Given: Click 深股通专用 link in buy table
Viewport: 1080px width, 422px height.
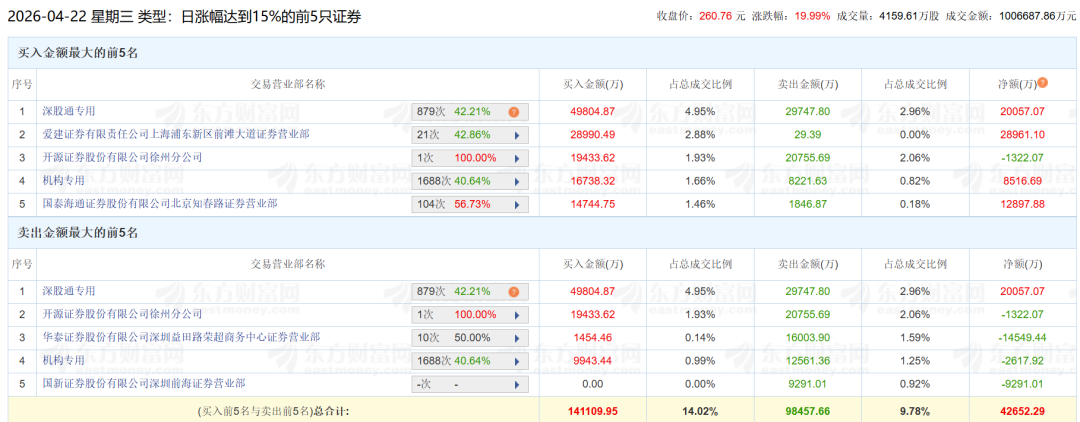Looking at the screenshot, I should (x=69, y=111).
